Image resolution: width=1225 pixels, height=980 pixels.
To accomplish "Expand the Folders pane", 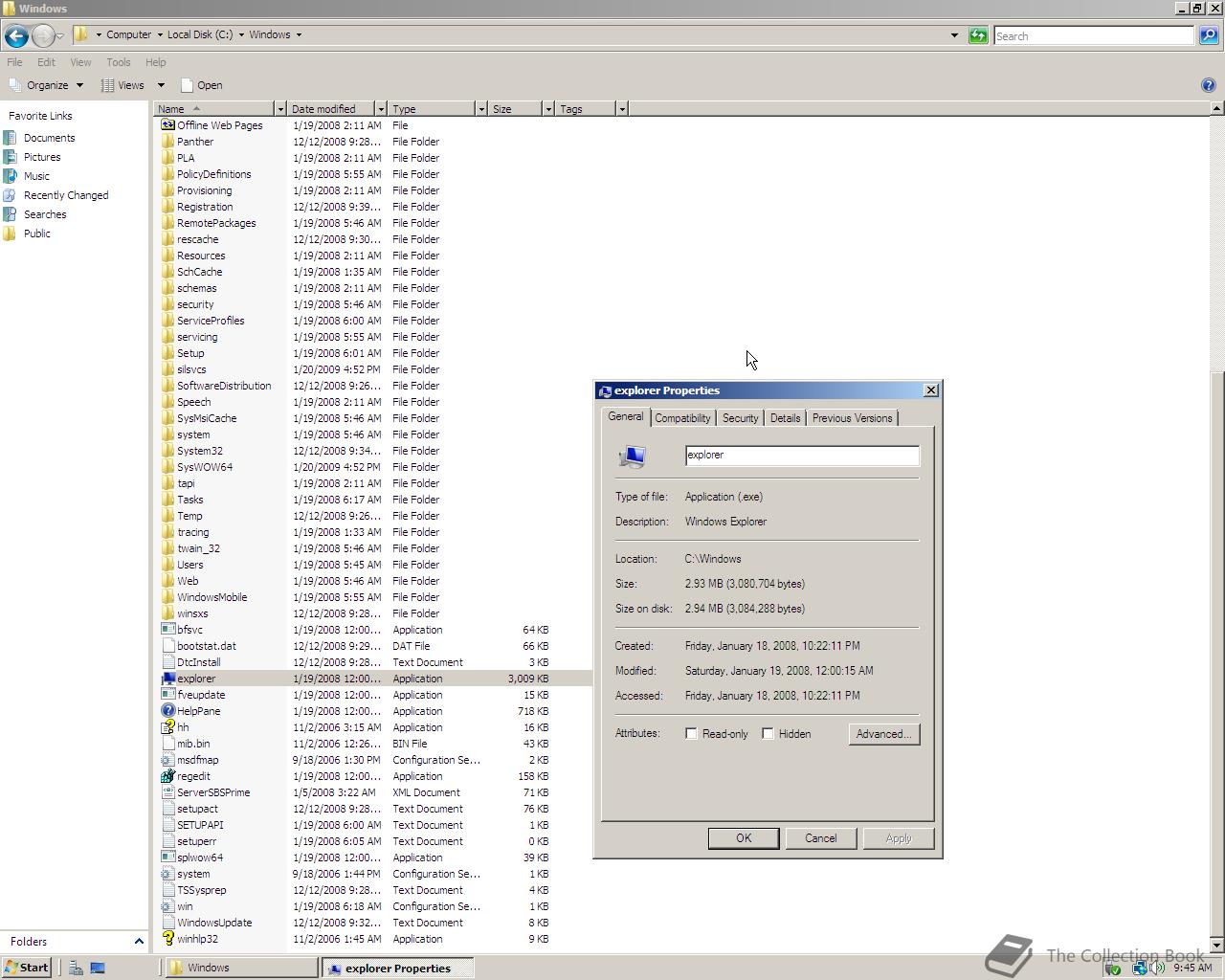I will 139,942.
